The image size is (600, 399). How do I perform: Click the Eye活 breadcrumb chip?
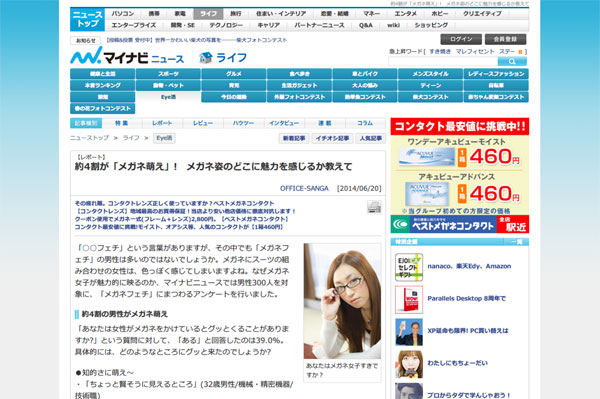click(x=164, y=138)
